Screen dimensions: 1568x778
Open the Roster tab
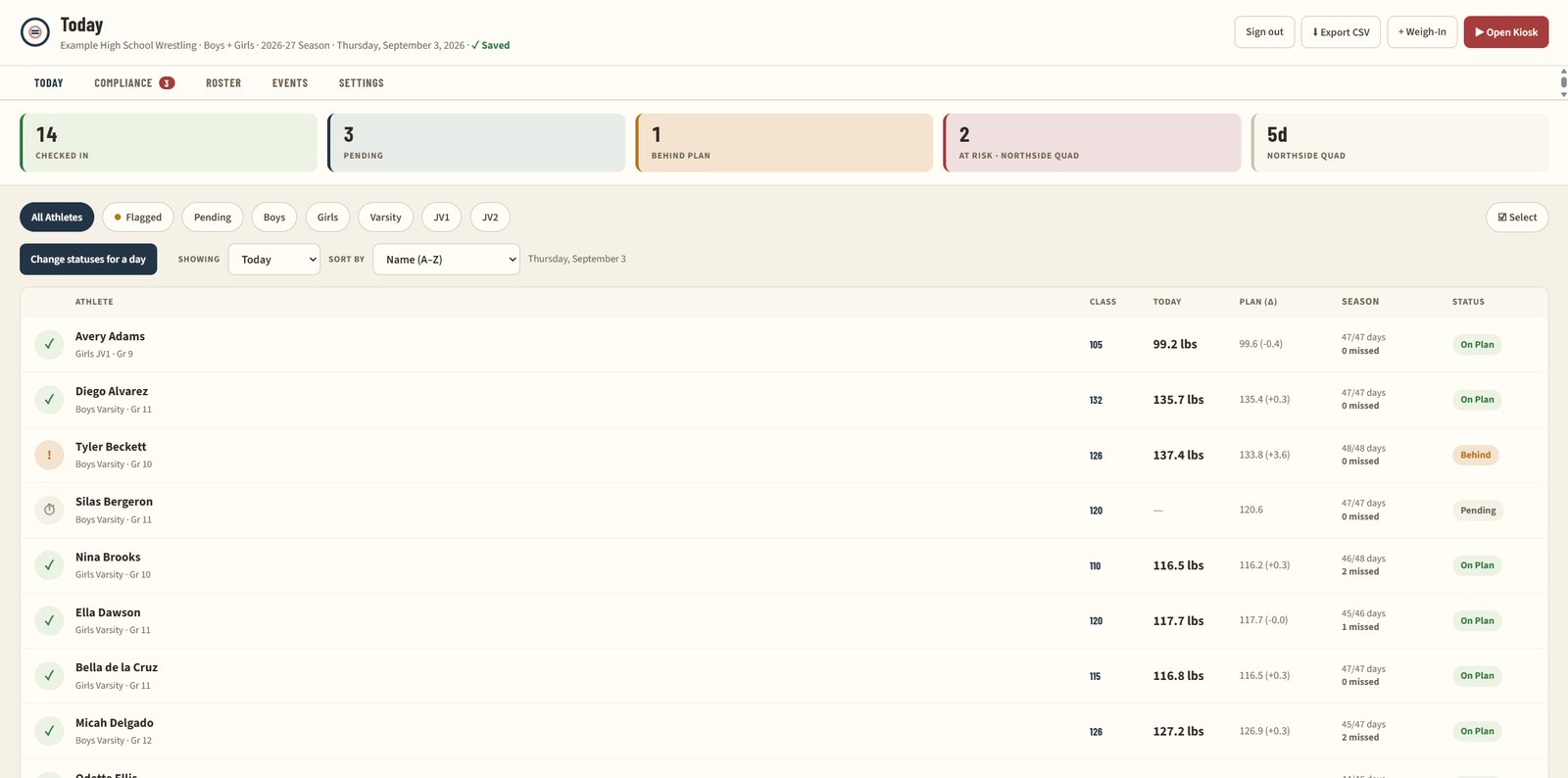[x=223, y=83]
